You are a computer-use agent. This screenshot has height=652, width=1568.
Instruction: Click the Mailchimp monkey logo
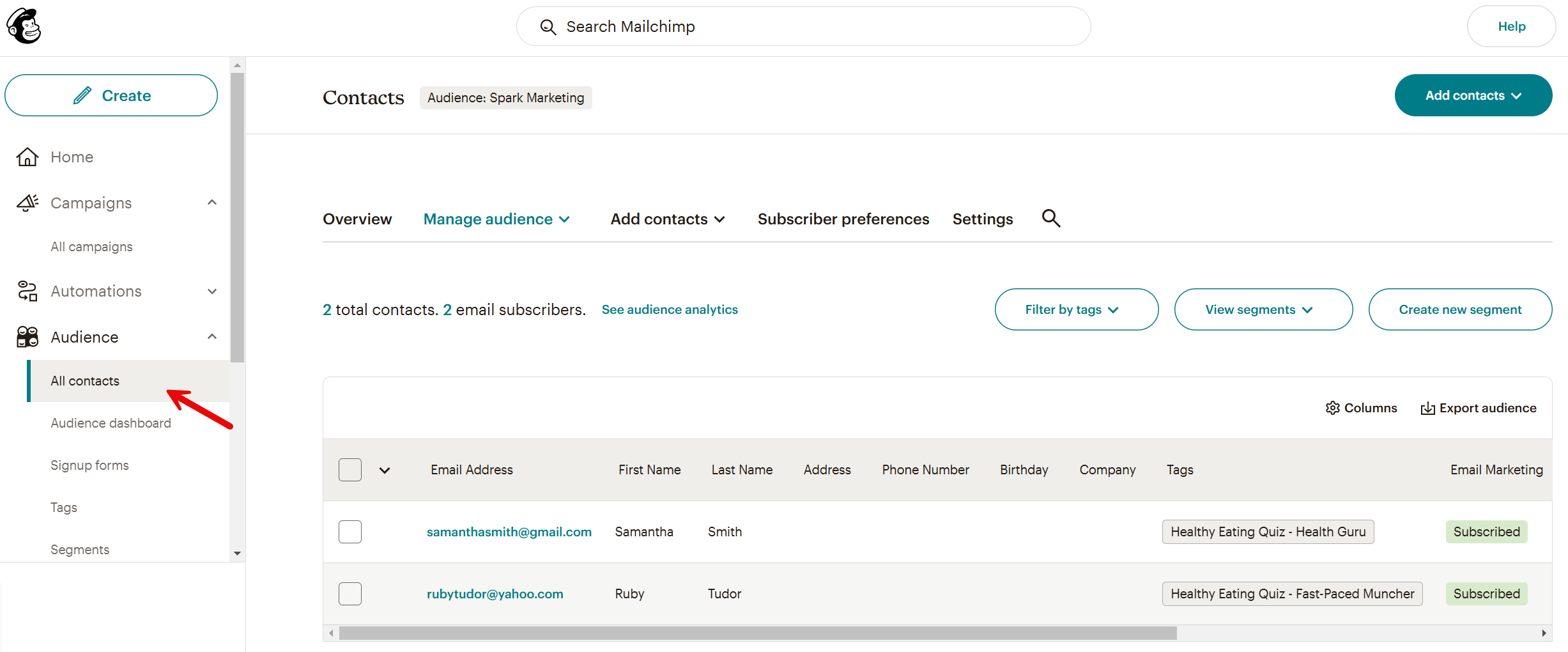pos(23,26)
